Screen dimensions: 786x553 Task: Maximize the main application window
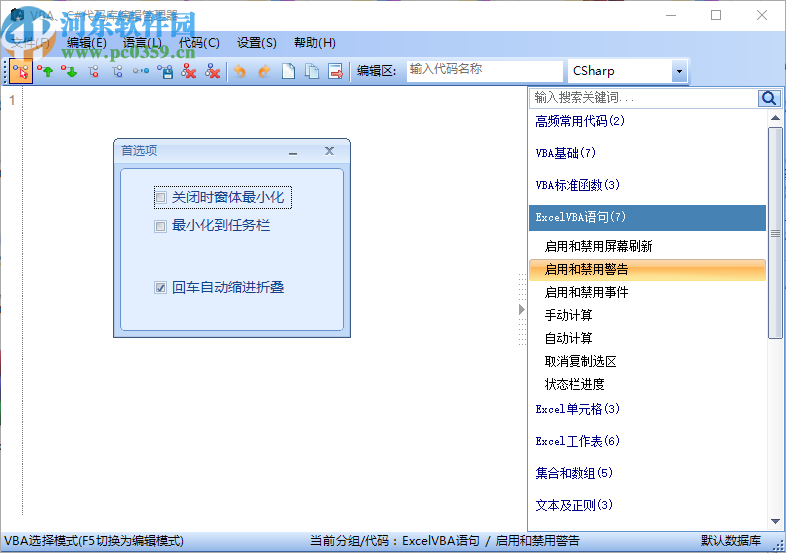(x=716, y=16)
